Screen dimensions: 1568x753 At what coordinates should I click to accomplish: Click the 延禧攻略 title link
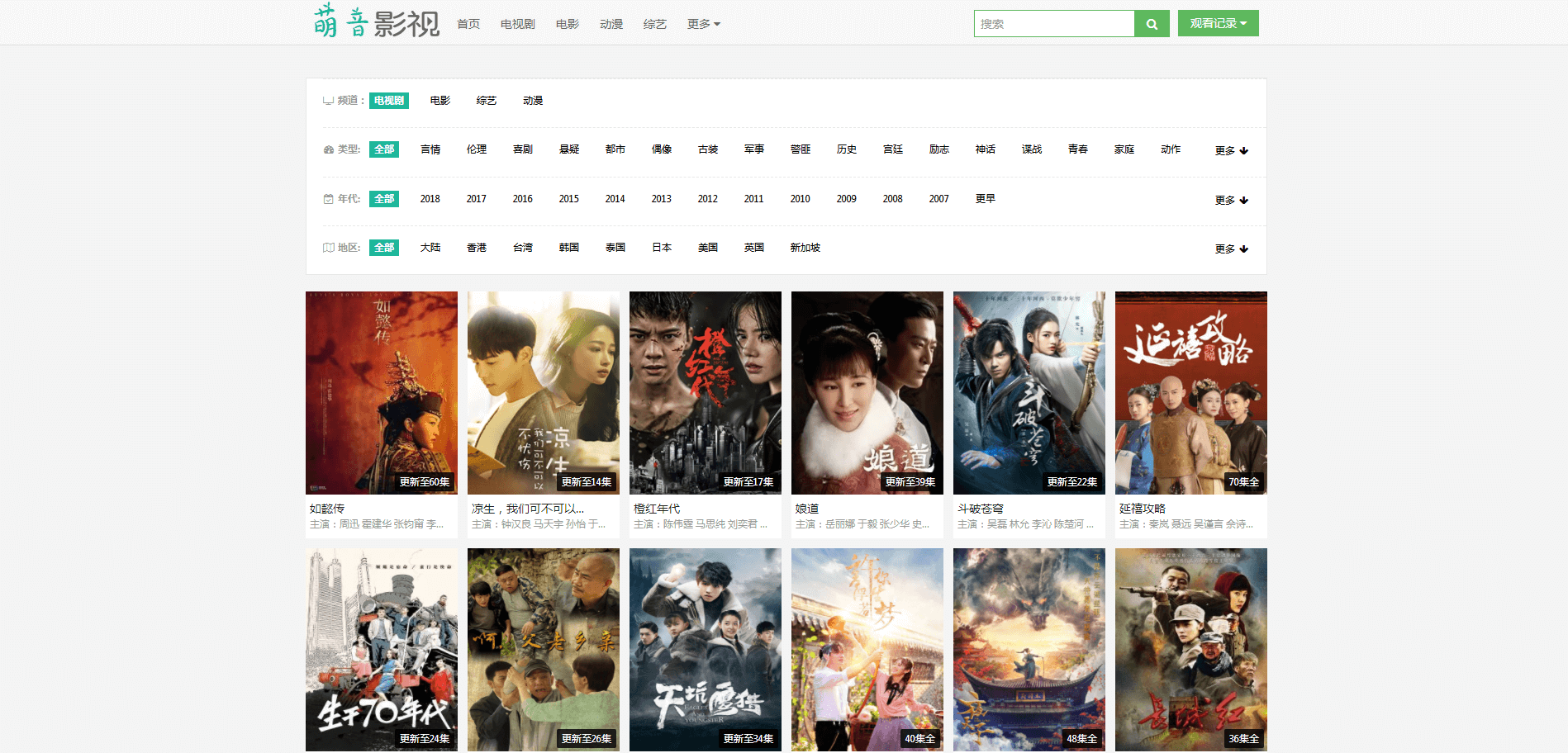tap(1143, 509)
